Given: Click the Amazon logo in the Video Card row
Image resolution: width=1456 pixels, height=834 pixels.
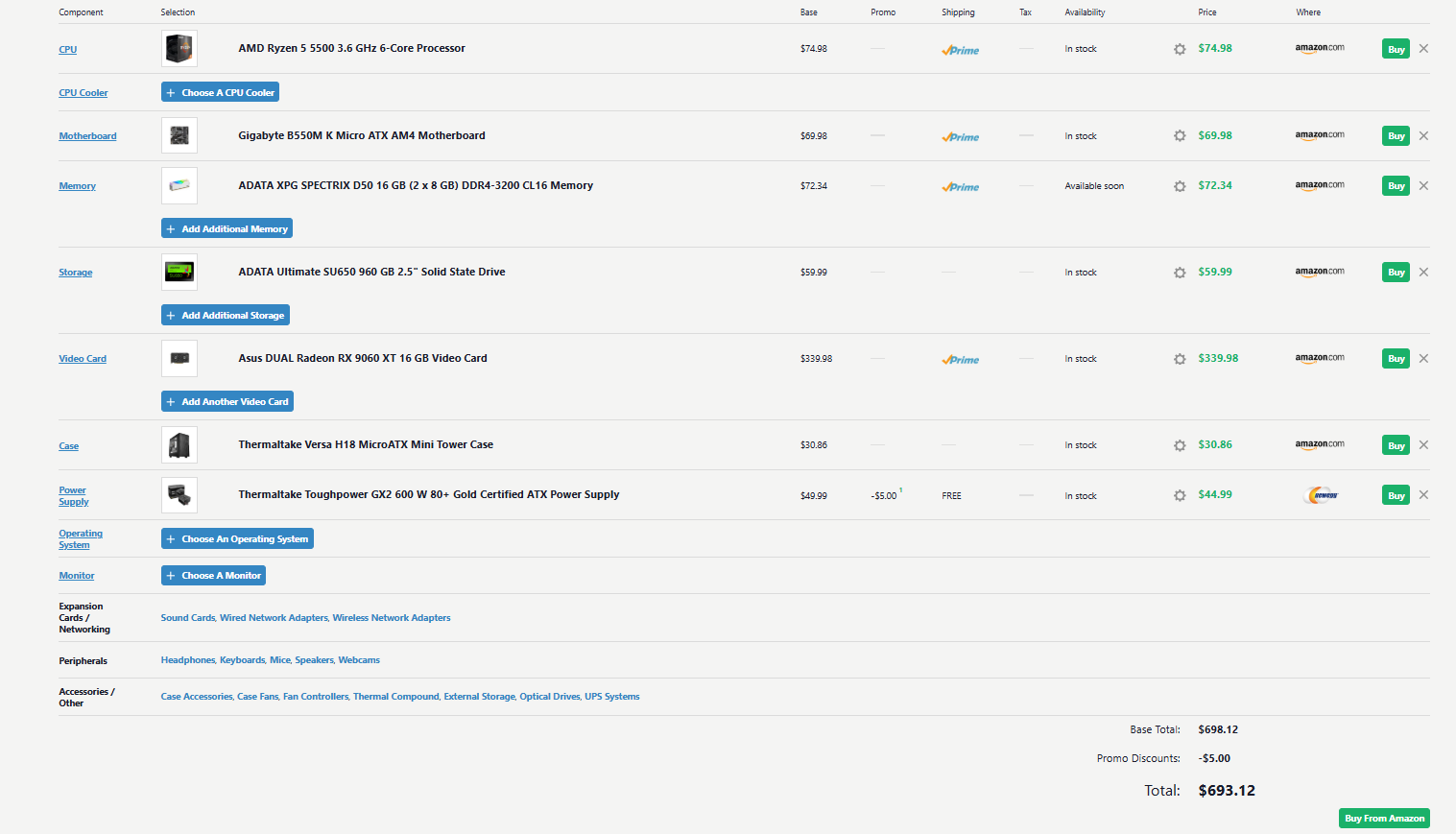Looking at the screenshot, I should coord(1320,358).
